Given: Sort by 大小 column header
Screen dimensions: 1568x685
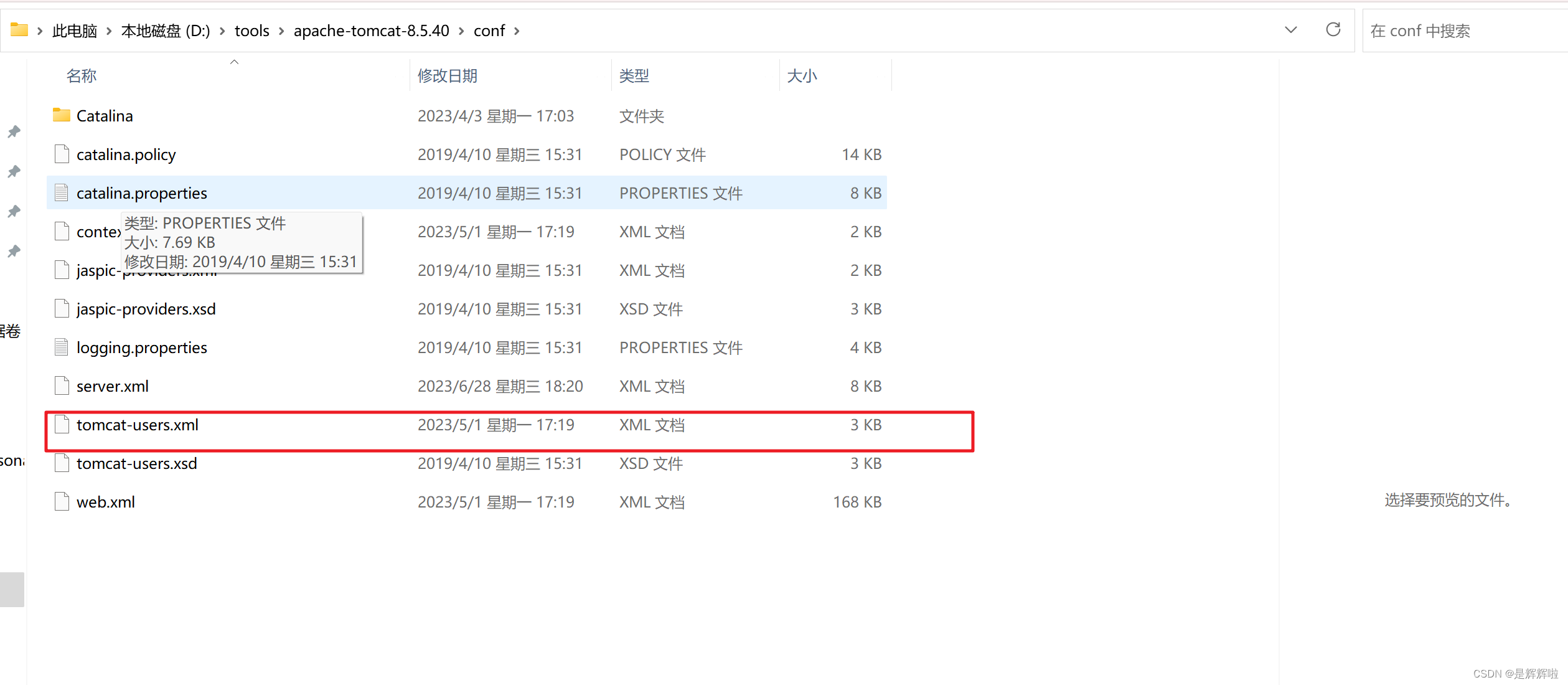Looking at the screenshot, I should click(801, 76).
